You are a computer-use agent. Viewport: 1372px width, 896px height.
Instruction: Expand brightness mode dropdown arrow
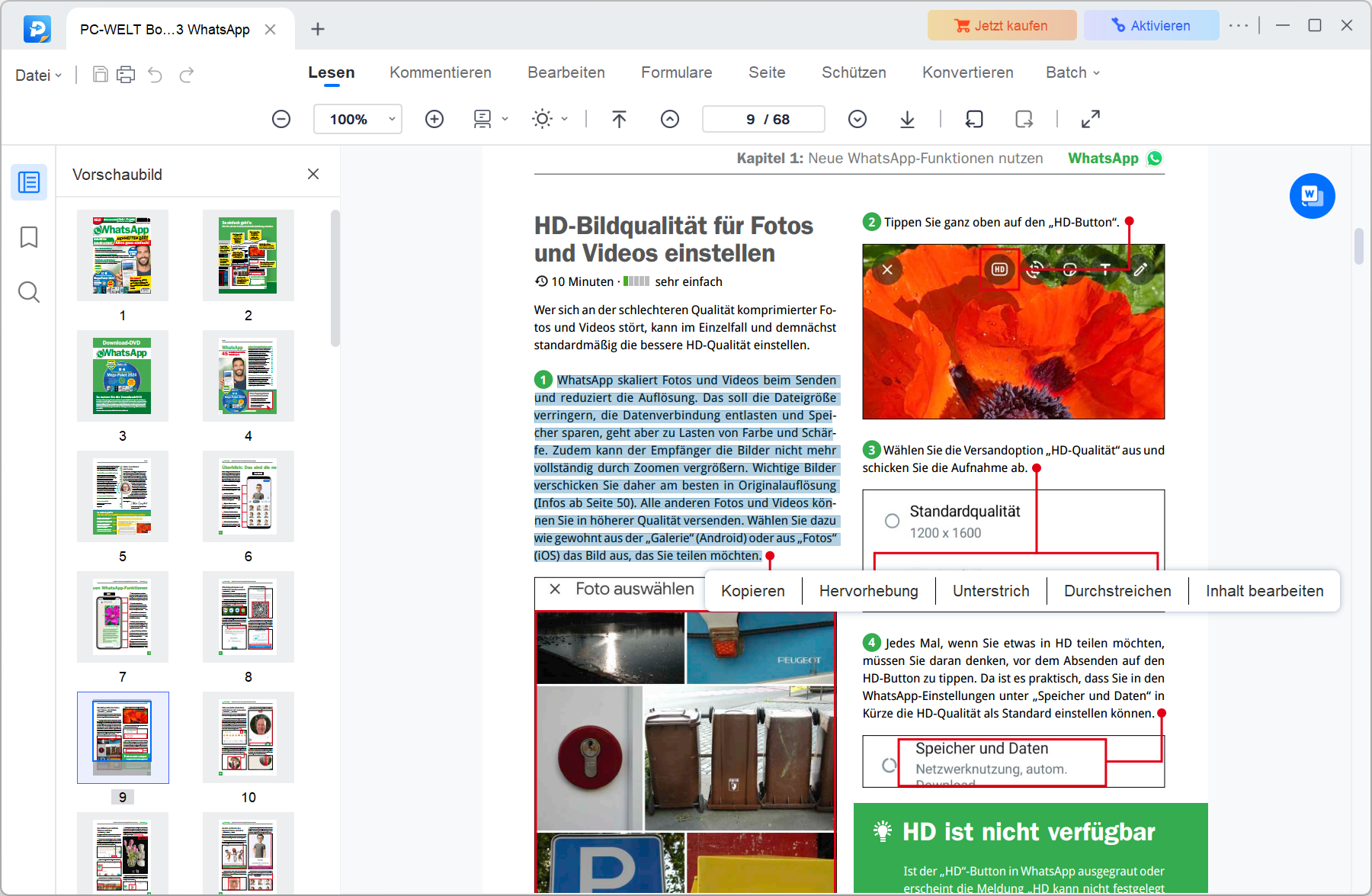(565, 119)
